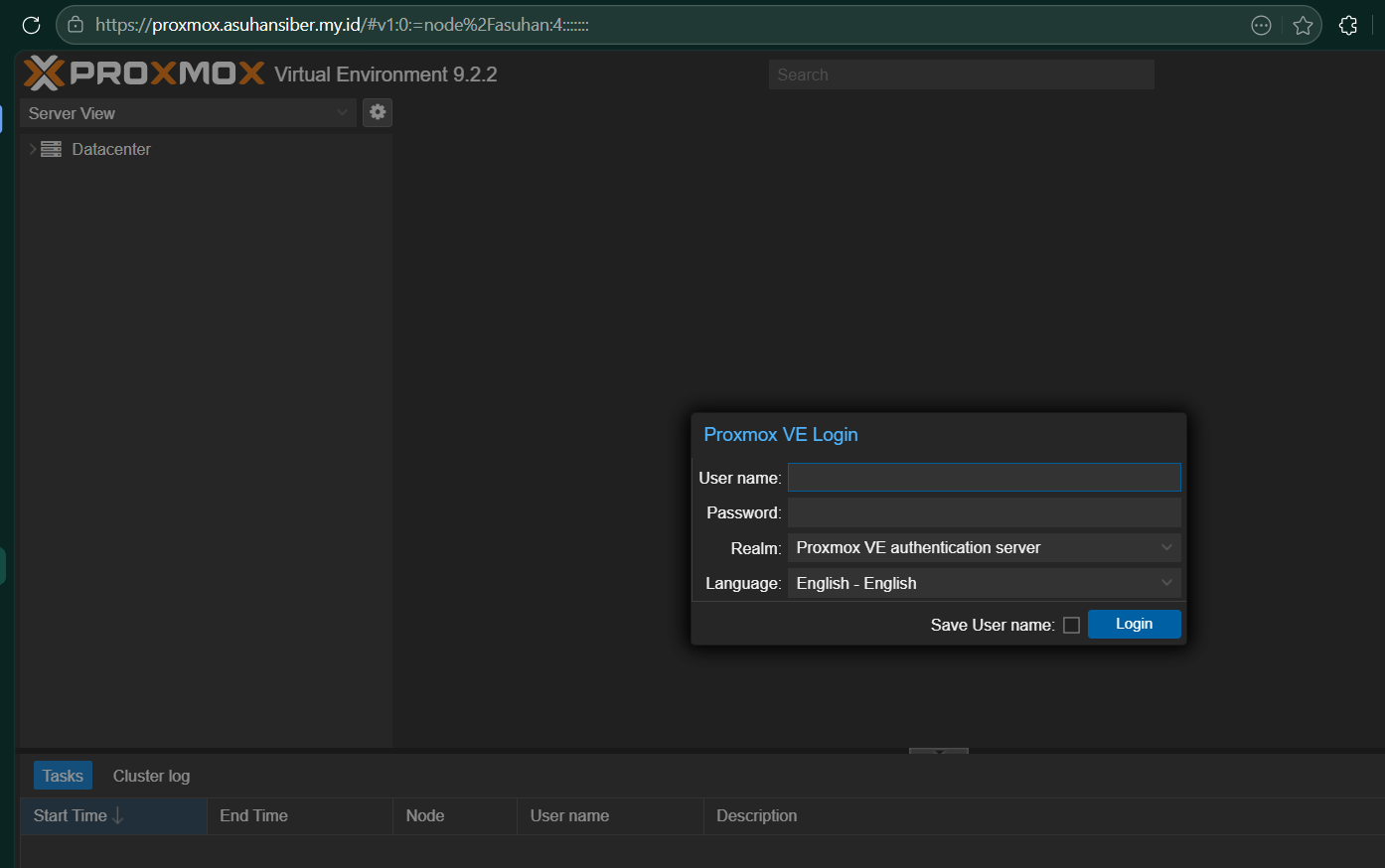Sort by Node column header
1385x868 pixels.
455,815
